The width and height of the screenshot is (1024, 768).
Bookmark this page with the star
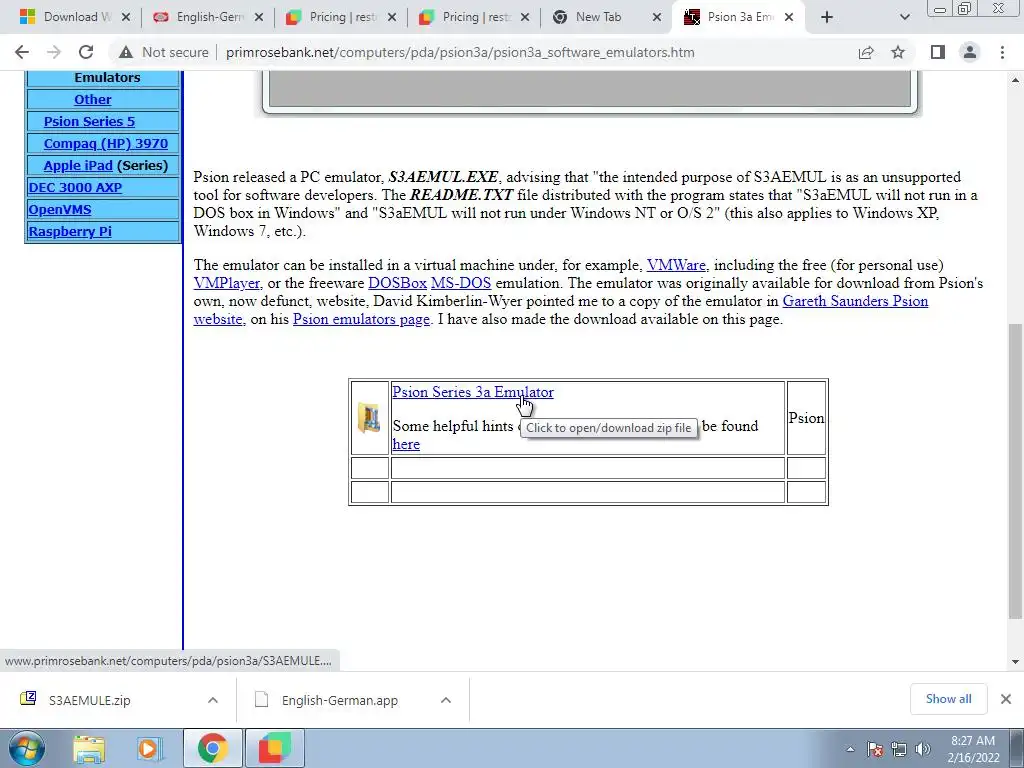(x=898, y=52)
